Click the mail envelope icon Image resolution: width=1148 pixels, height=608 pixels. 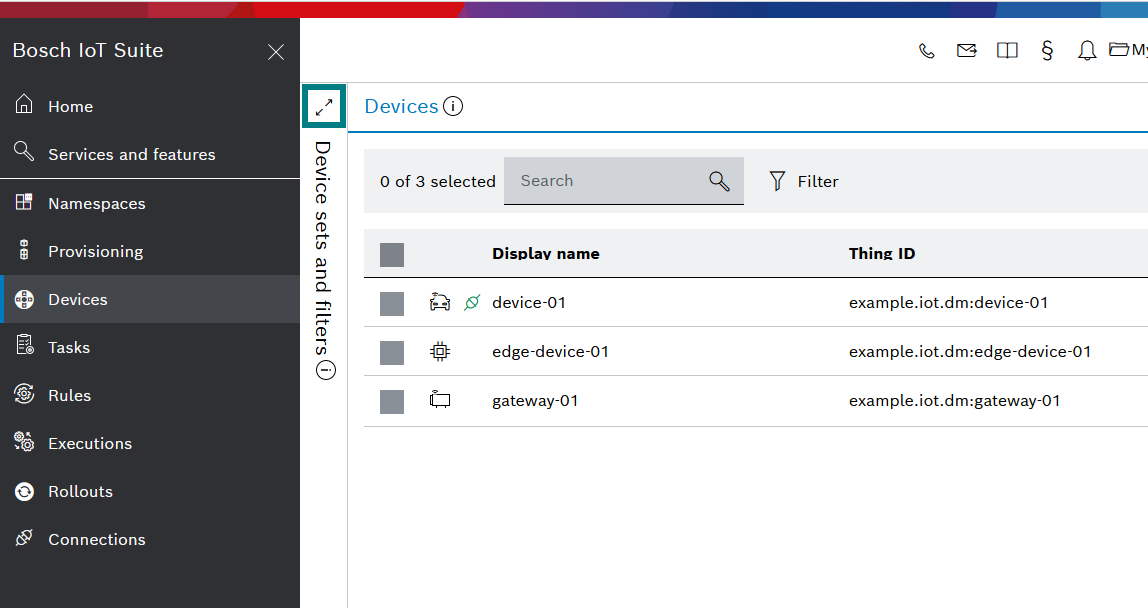pos(966,51)
